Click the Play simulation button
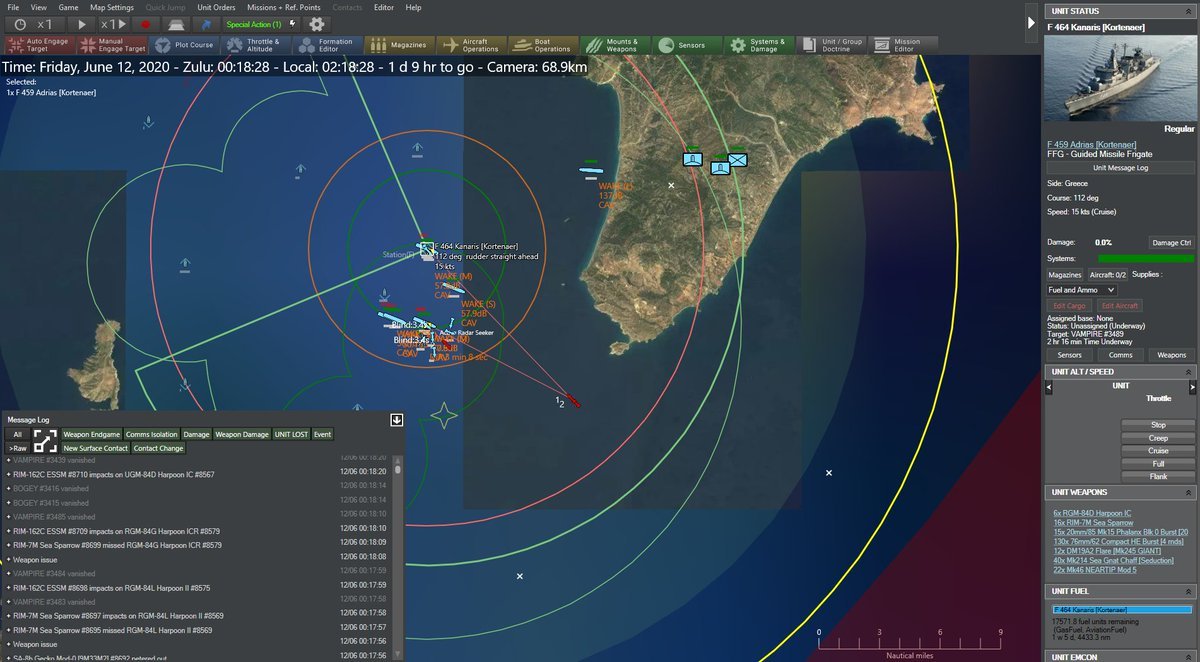This screenshot has width=1200, height=662. pos(82,23)
